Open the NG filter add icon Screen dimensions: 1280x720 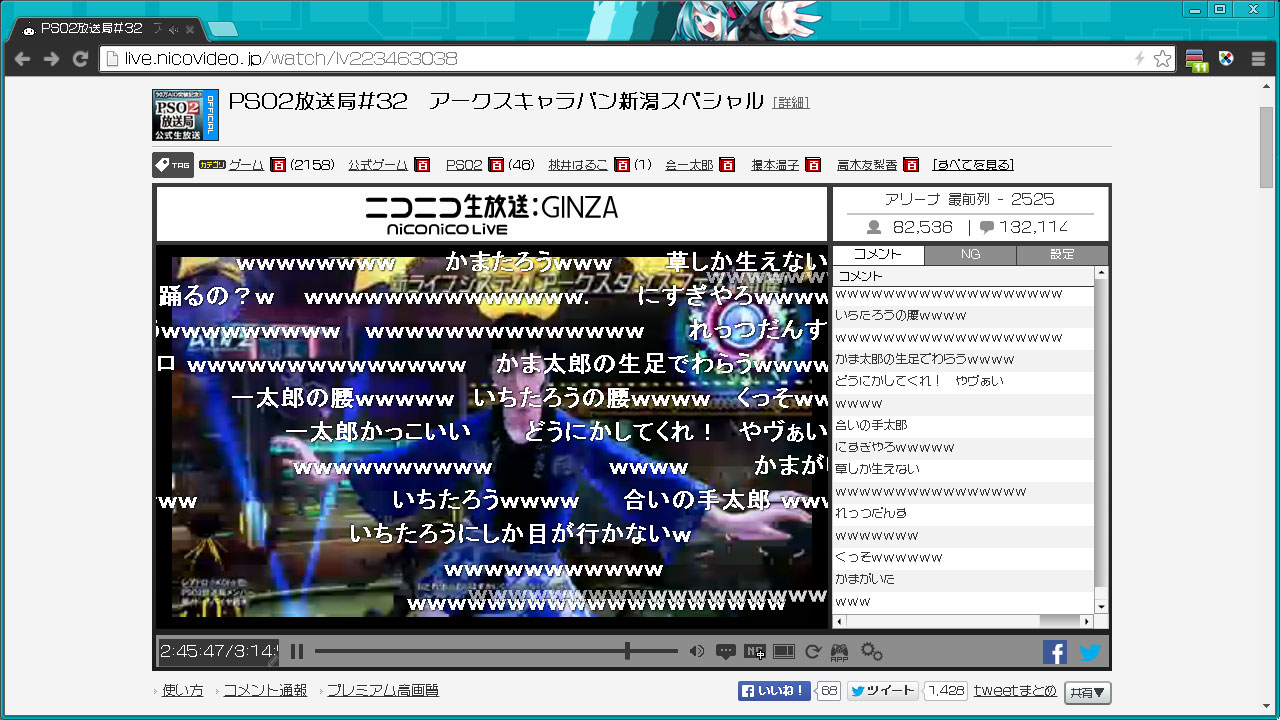click(x=755, y=652)
